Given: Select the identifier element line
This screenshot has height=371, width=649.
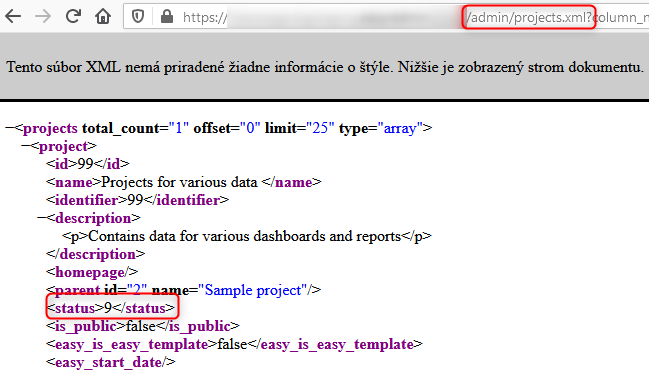Looking at the screenshot, I should pyautogui.click(x=137, y=200).
